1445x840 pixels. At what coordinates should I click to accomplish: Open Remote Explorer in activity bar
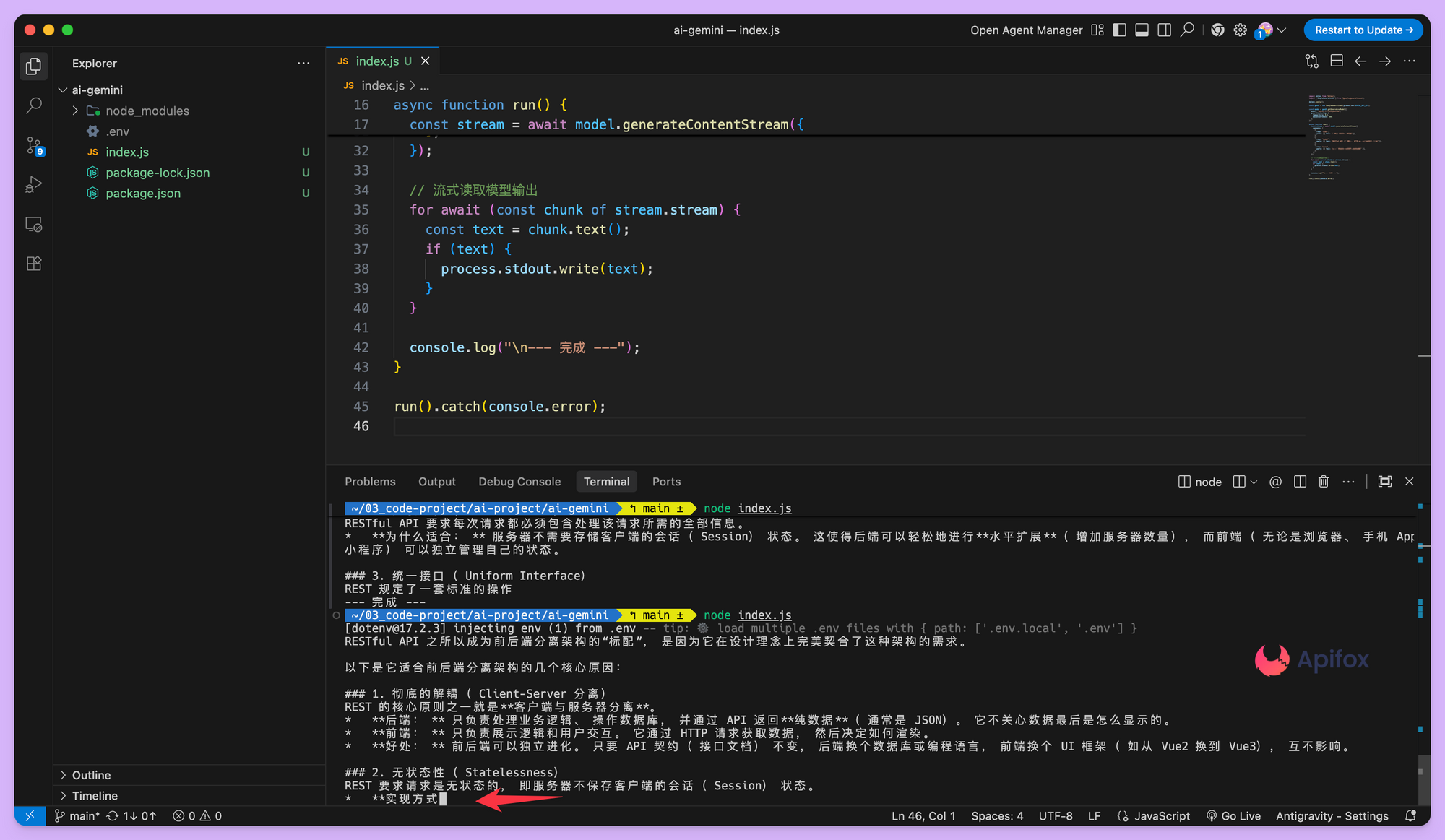[x=33, y=225]
